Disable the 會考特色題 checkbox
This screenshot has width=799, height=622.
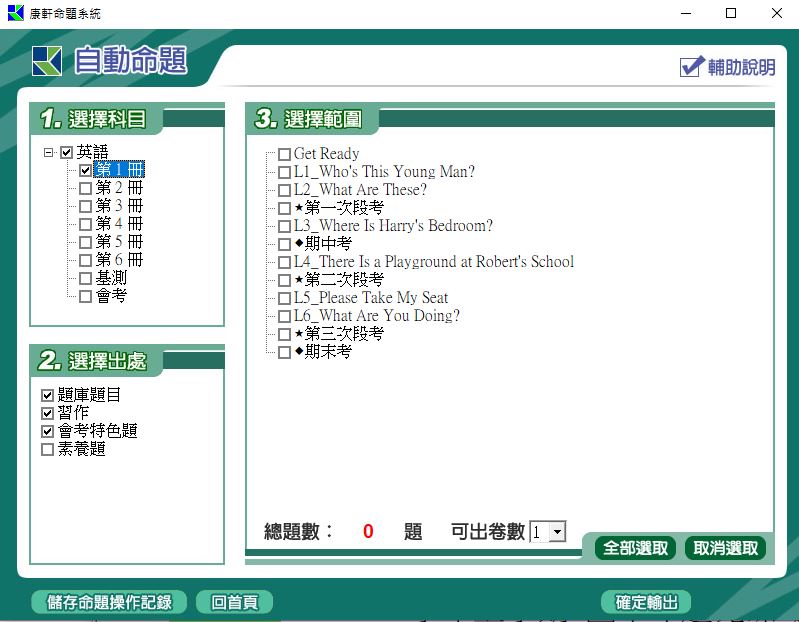[47, 432]
